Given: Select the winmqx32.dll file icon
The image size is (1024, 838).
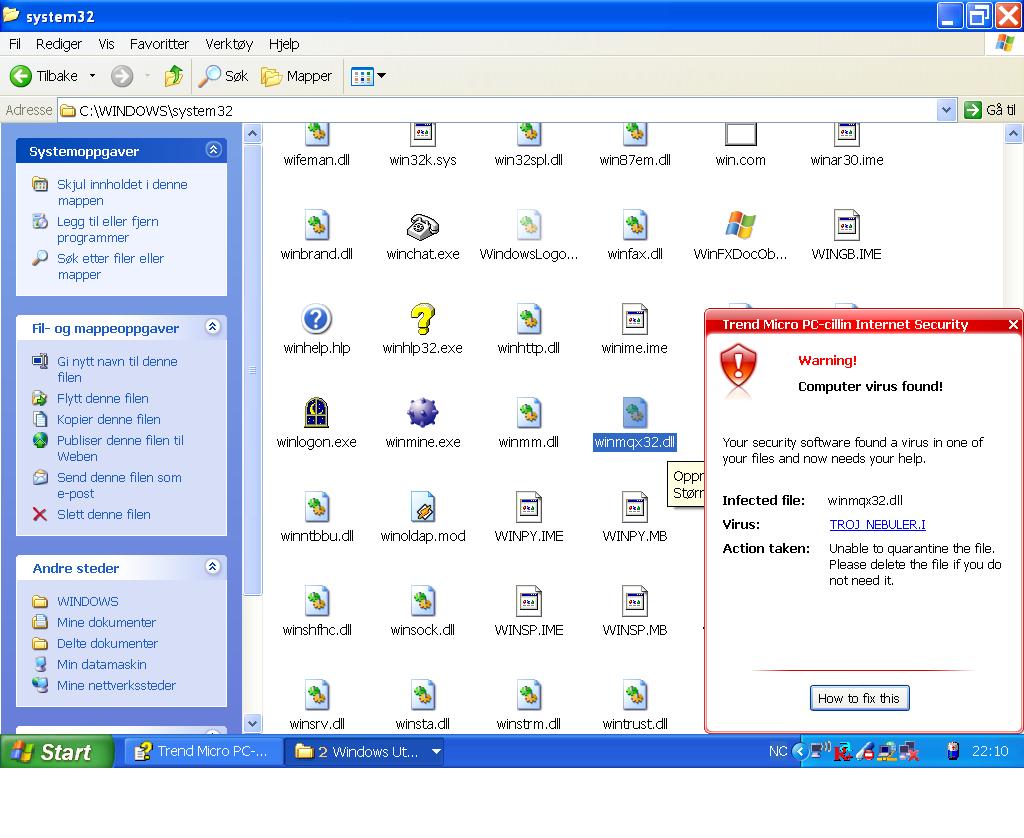Looking at the screenshot, I should pos(634,413).
